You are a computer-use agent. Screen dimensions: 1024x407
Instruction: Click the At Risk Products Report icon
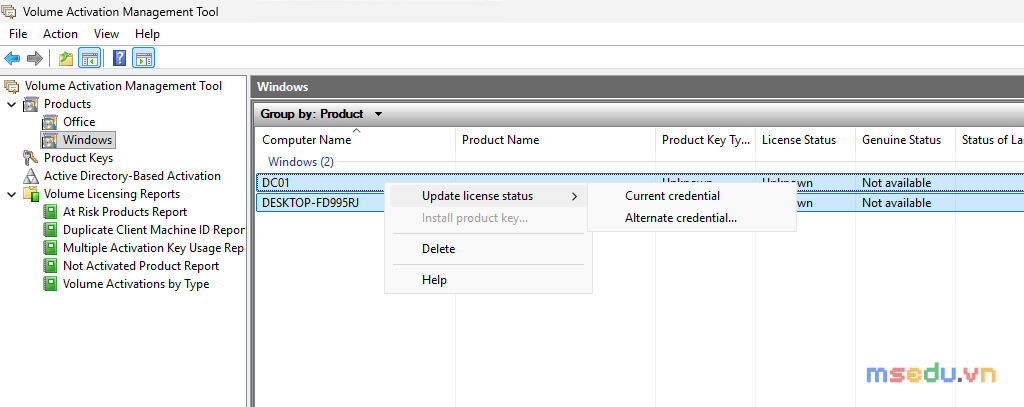(50, 212)
